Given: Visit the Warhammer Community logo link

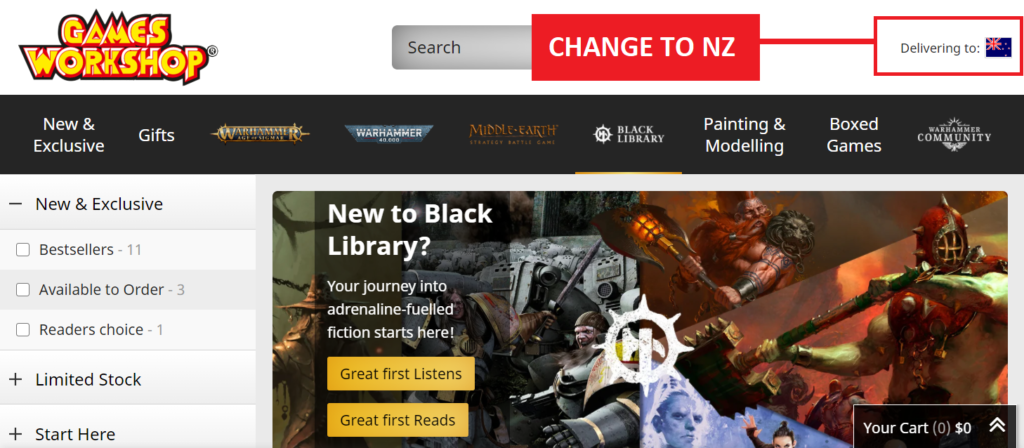Looking at the screenshot, I should [954, 135].
